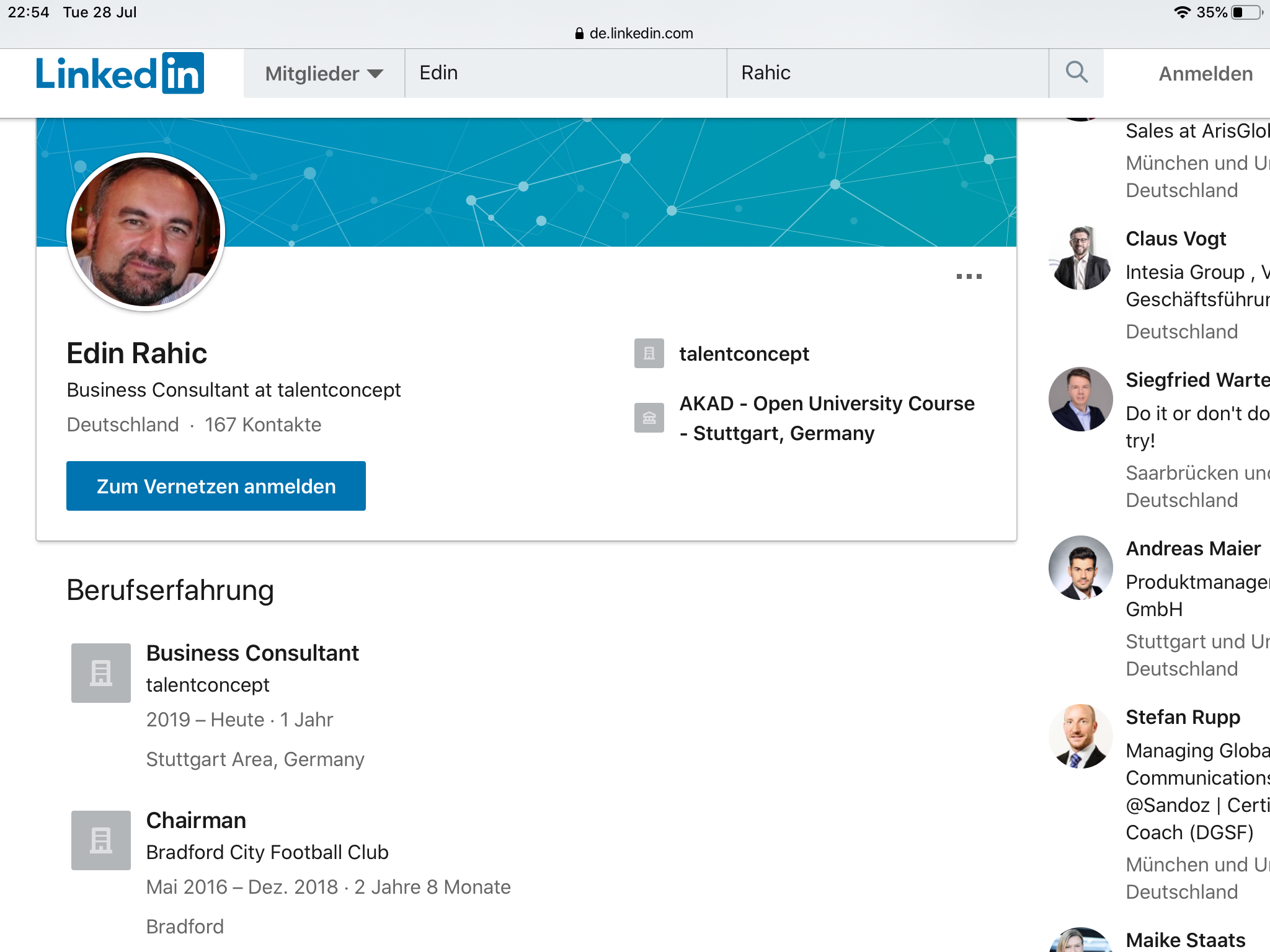Open the three-dot more options menu

[969, 276]
